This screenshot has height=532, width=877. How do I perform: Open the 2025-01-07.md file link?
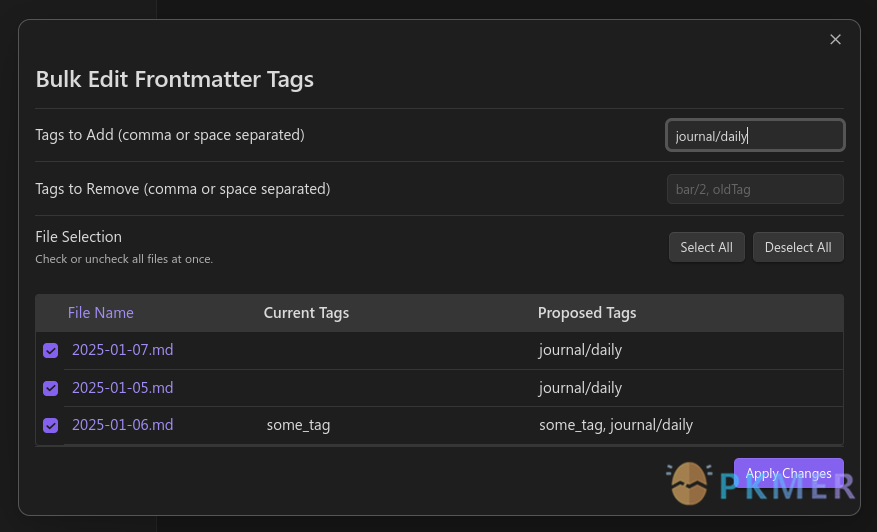click(122, 350)
